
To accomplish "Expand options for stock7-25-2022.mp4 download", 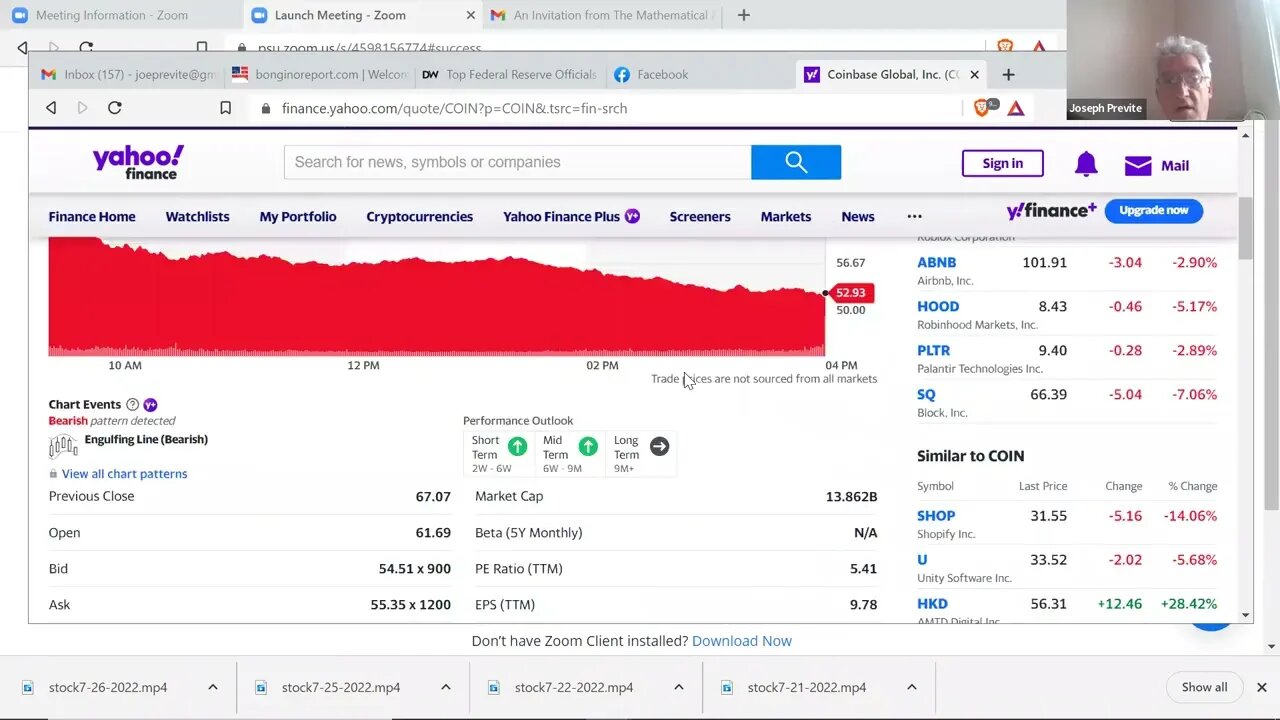I will (446, 687).
